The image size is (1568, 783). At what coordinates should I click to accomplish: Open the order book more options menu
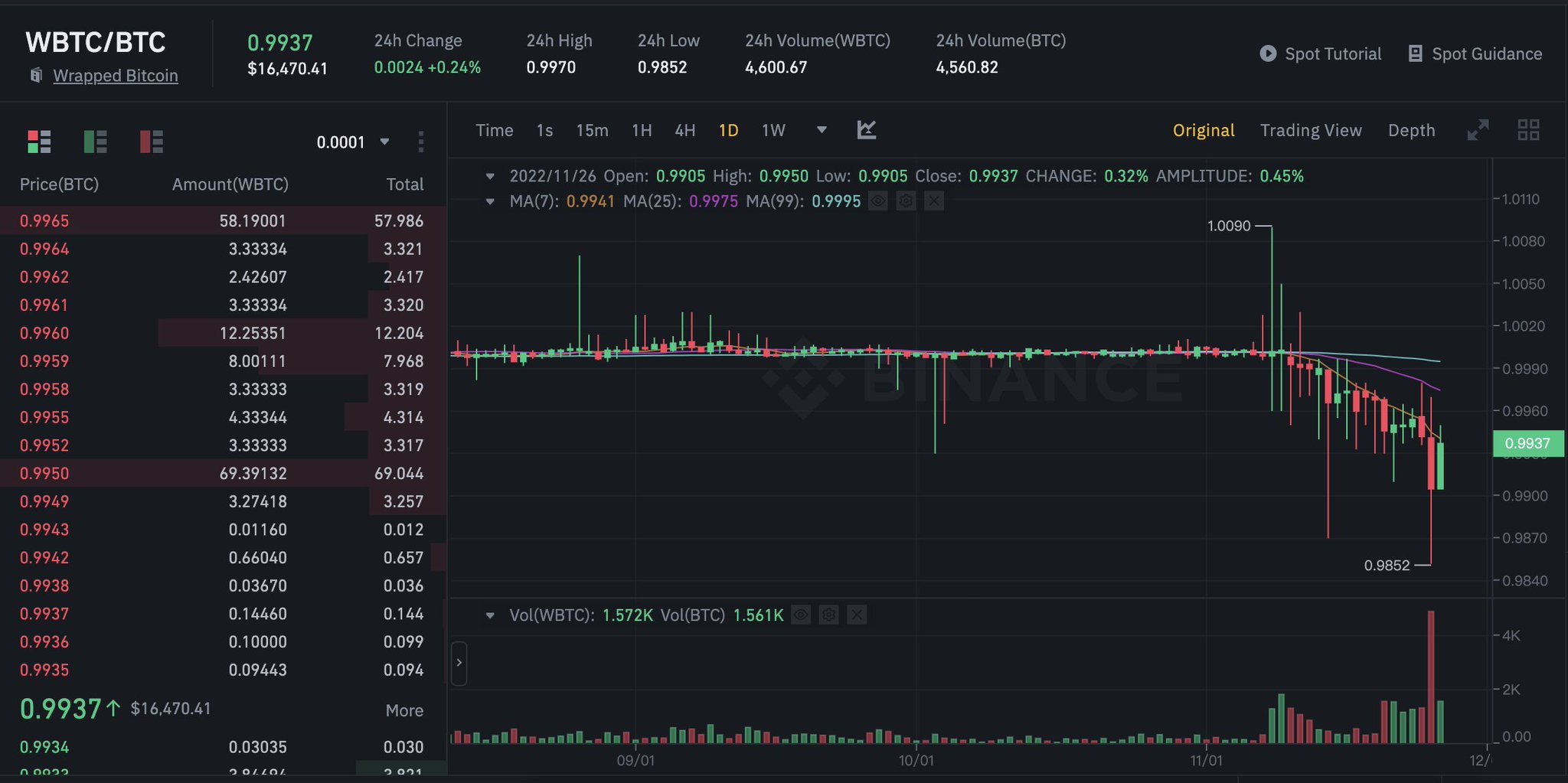pyautogui.click(x=420, y=142)
